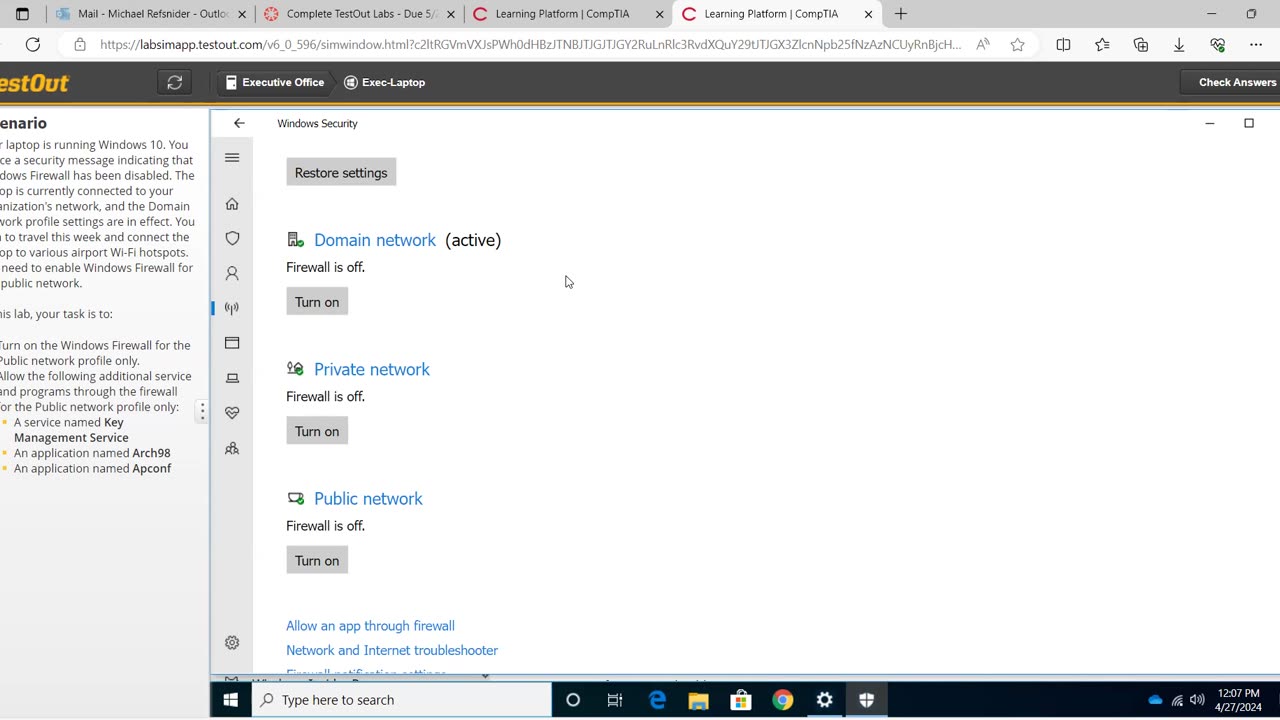The height and width of the screenshot is (720, 1280).
Task: Open Domain network link
Action: point(375,240)
